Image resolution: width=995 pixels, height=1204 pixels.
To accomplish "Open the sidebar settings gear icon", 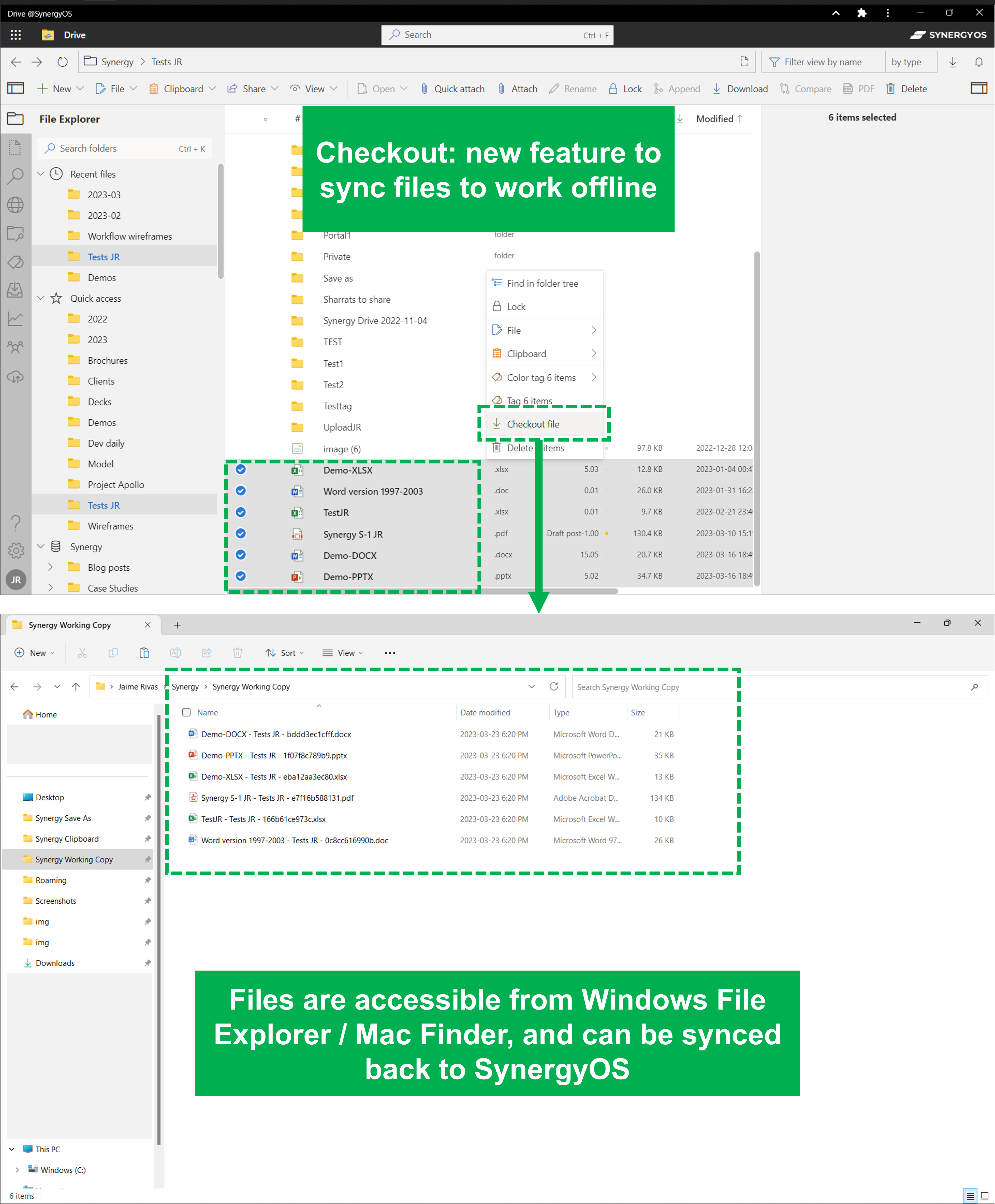I will tap(16, 551).
